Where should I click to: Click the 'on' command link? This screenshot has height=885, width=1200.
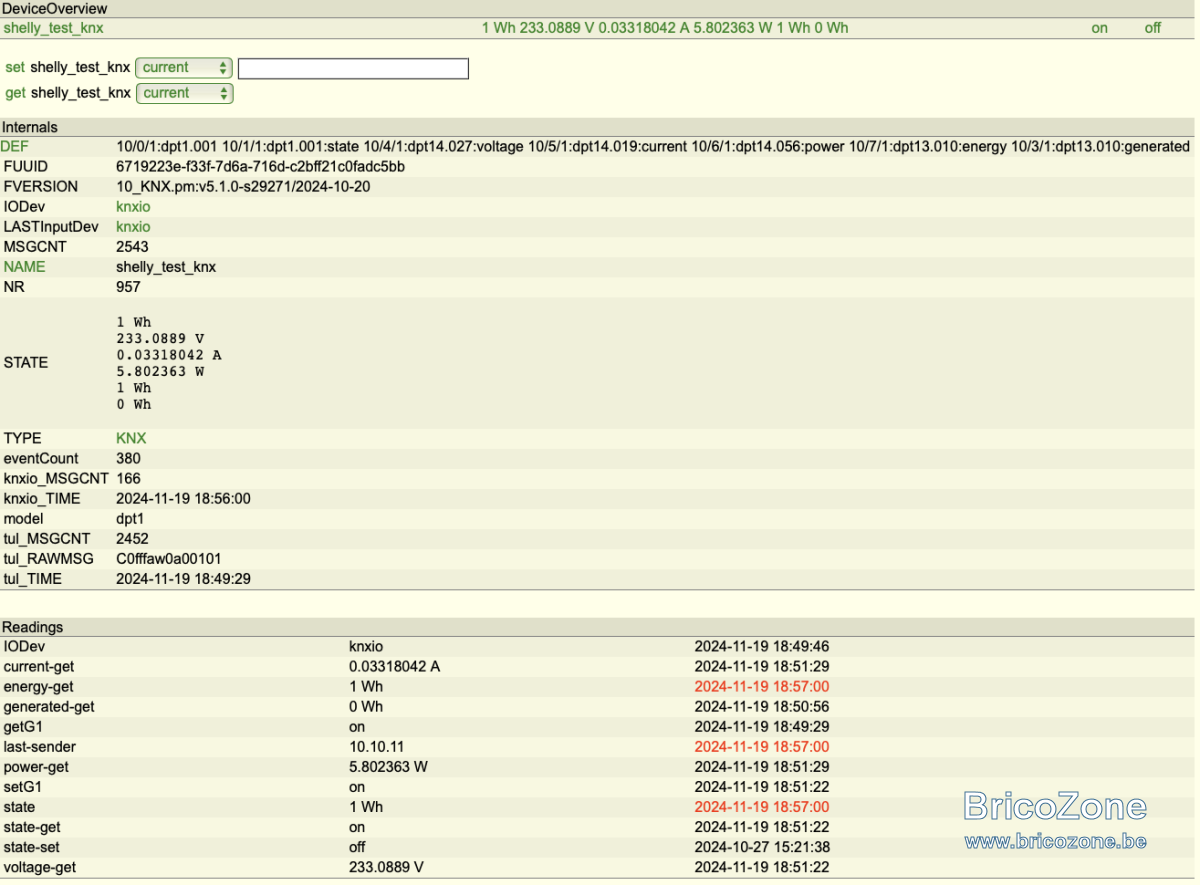coord(1100,28)
